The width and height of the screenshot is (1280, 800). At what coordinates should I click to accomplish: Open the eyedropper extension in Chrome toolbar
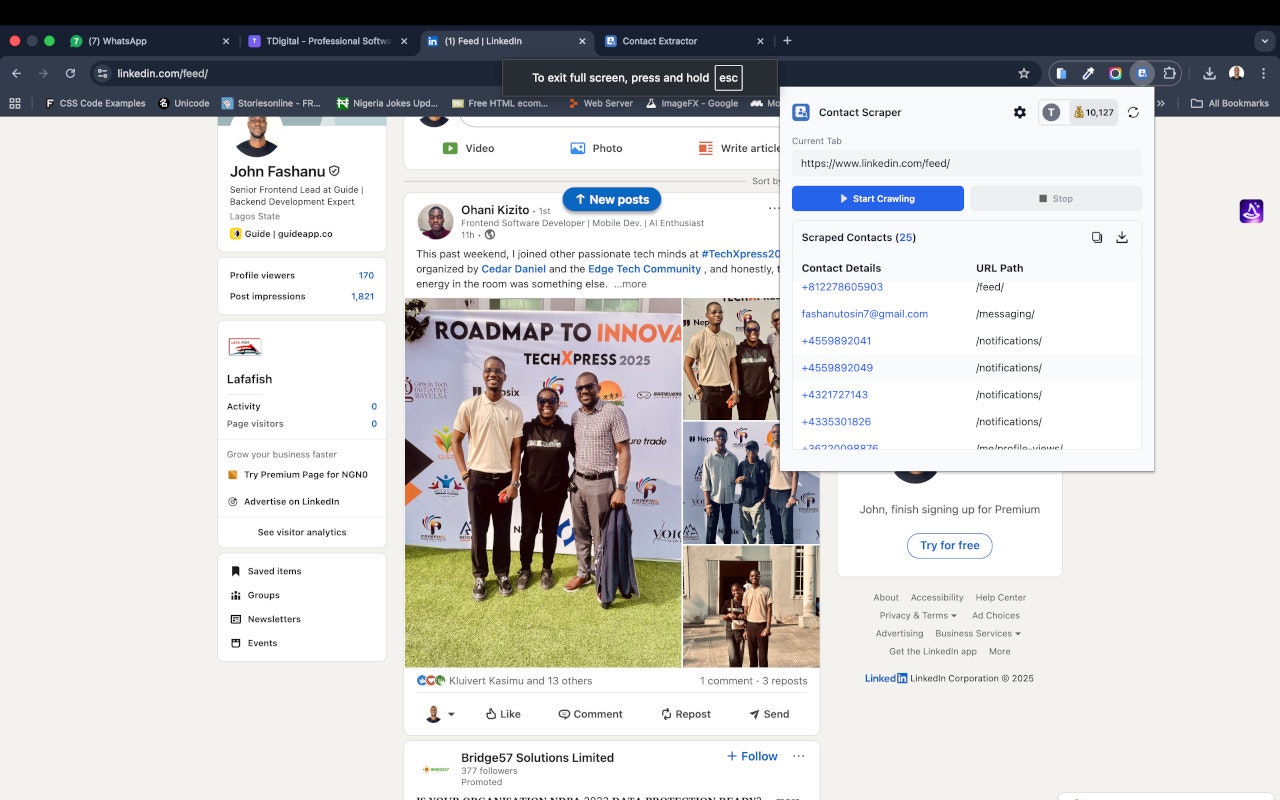[x=1088, y=73]
